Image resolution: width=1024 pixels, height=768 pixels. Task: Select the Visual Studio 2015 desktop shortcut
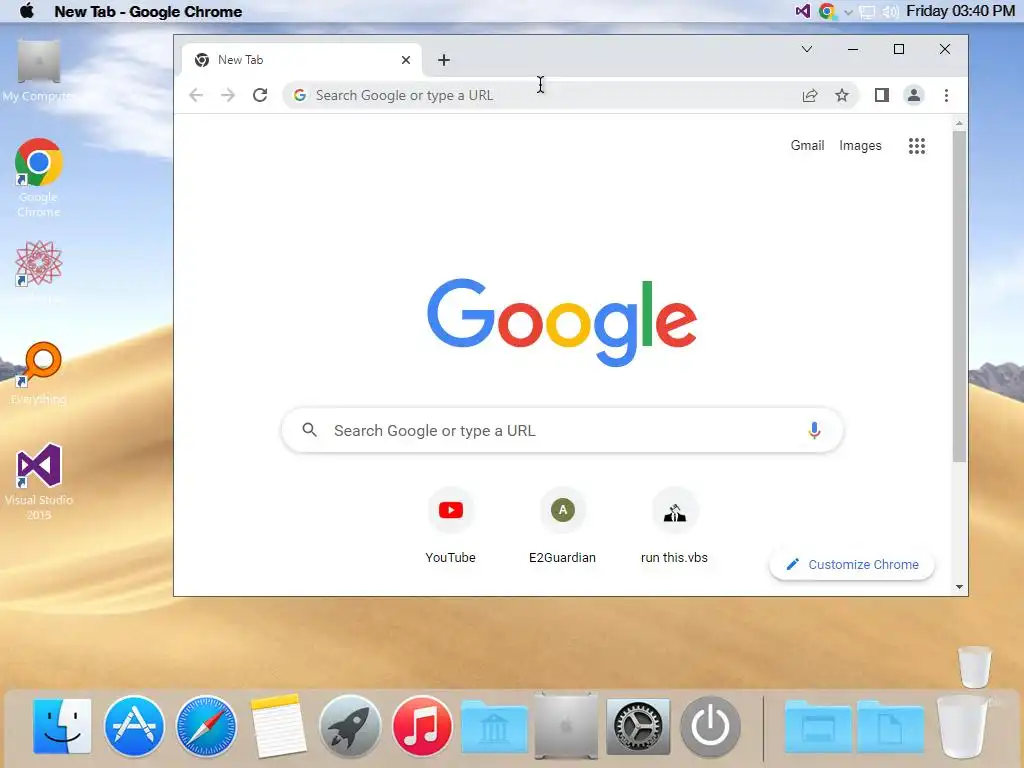coord(39,482)
